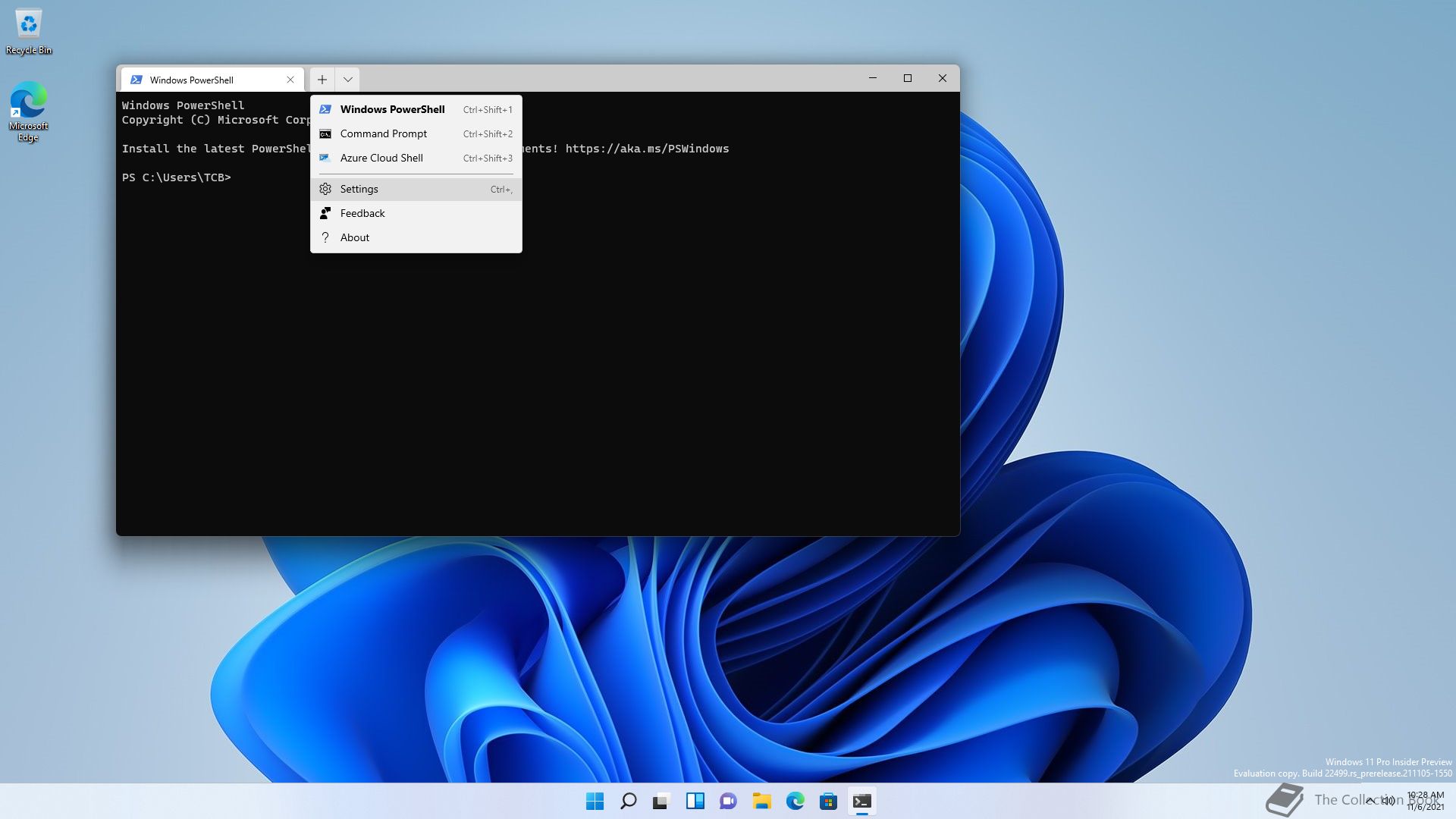The height and width of the screenshot is (819, 1456).
Task: Open File Explorer from taskbar
Action: 762,801
